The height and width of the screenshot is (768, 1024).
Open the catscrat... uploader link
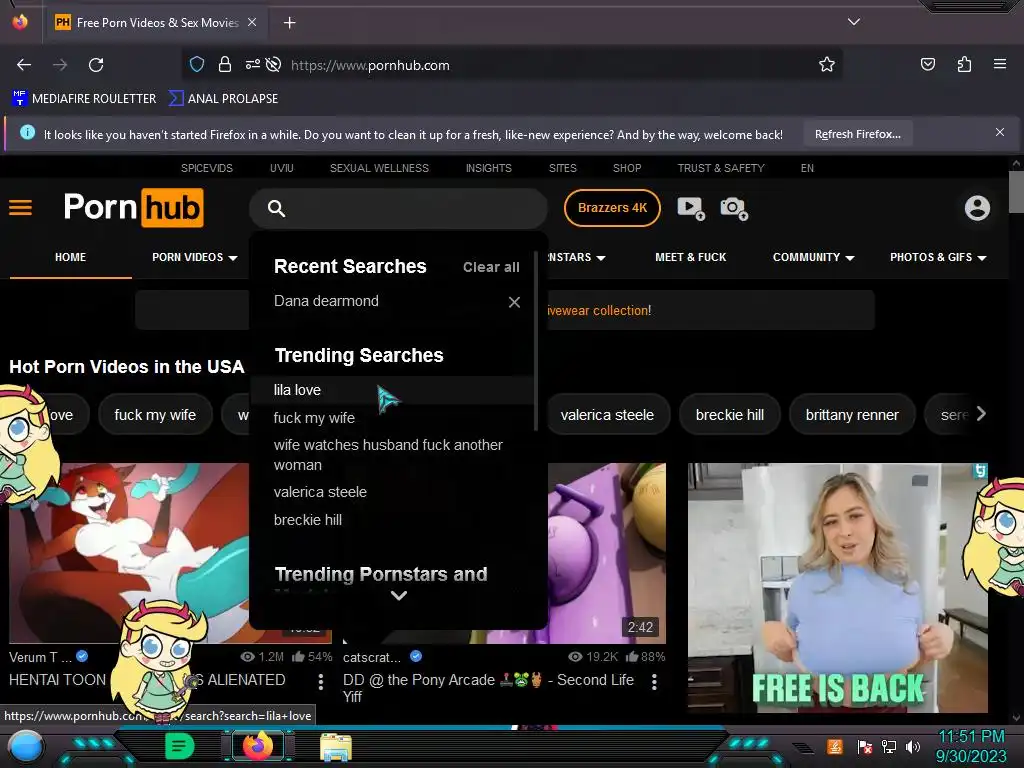coord(372,657)
